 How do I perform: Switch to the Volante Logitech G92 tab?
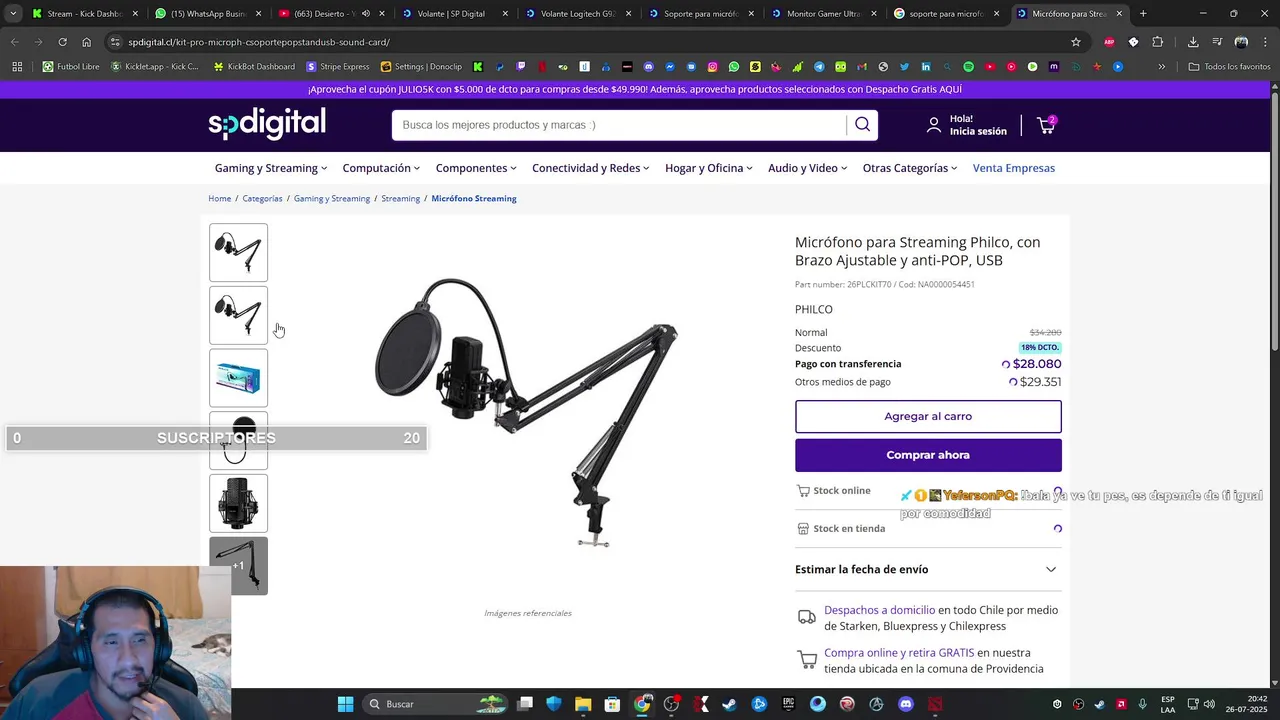578,14
